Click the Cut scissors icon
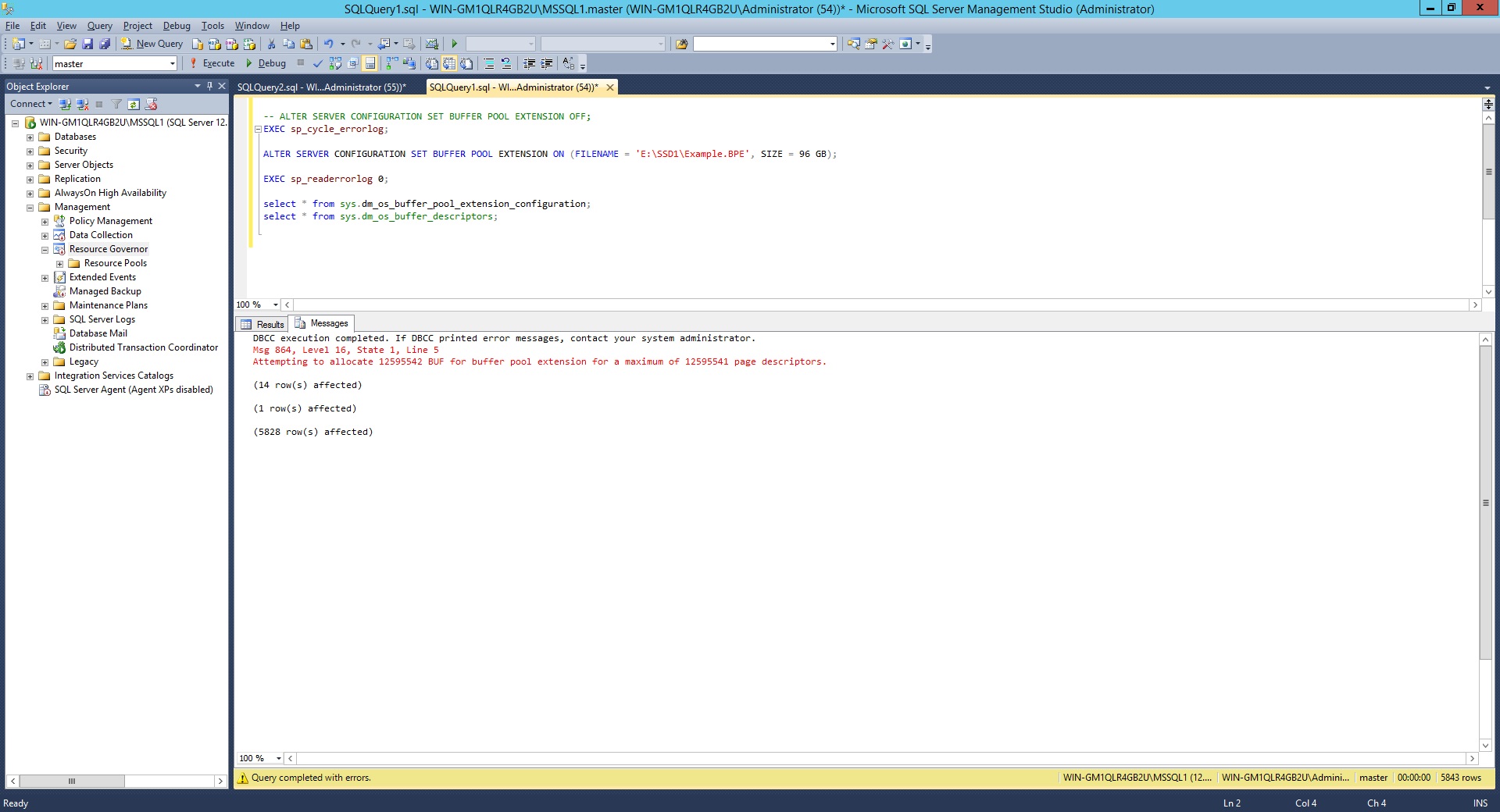 coord(271,44)
